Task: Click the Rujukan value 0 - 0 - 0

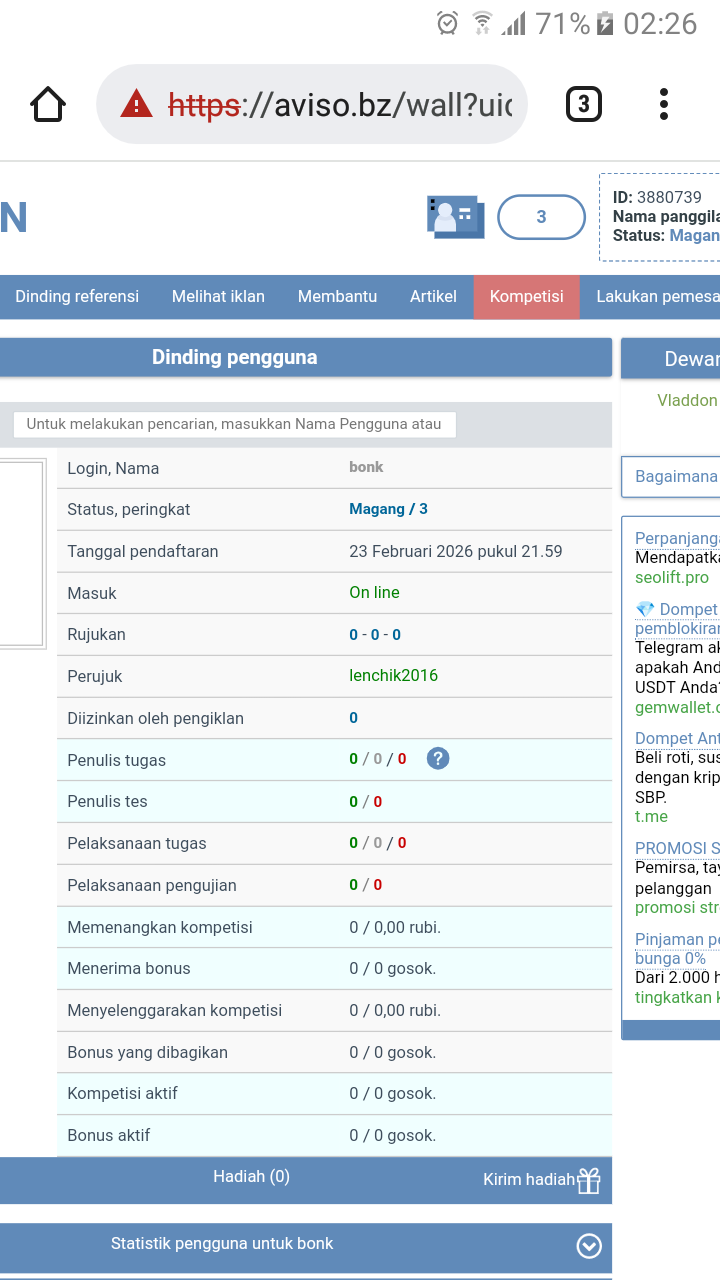Action: tap(375, 635)
